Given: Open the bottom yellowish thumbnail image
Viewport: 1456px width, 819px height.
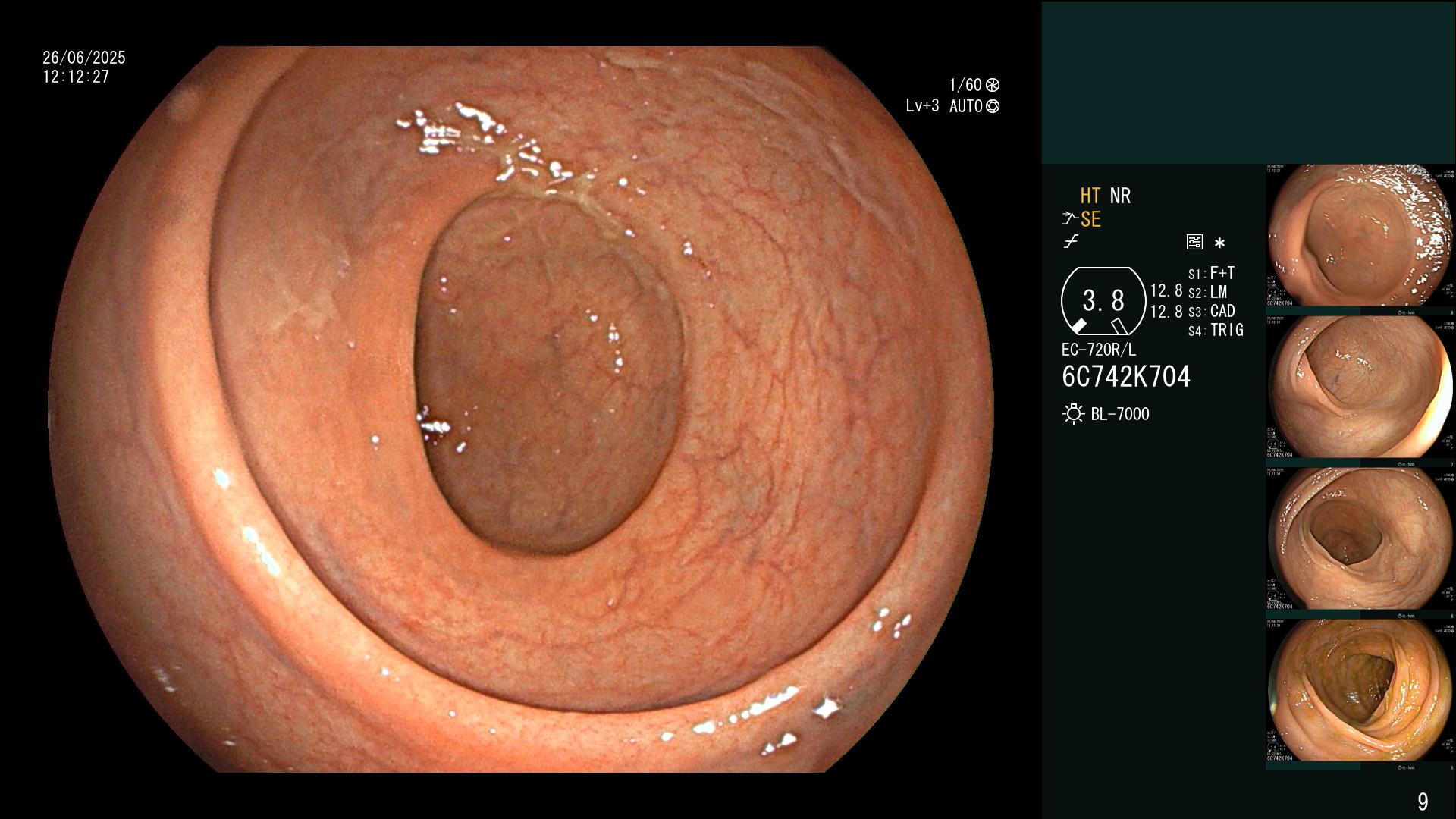Looking at the screenshot, I should pyautogui.click(x=1360, y=691).
